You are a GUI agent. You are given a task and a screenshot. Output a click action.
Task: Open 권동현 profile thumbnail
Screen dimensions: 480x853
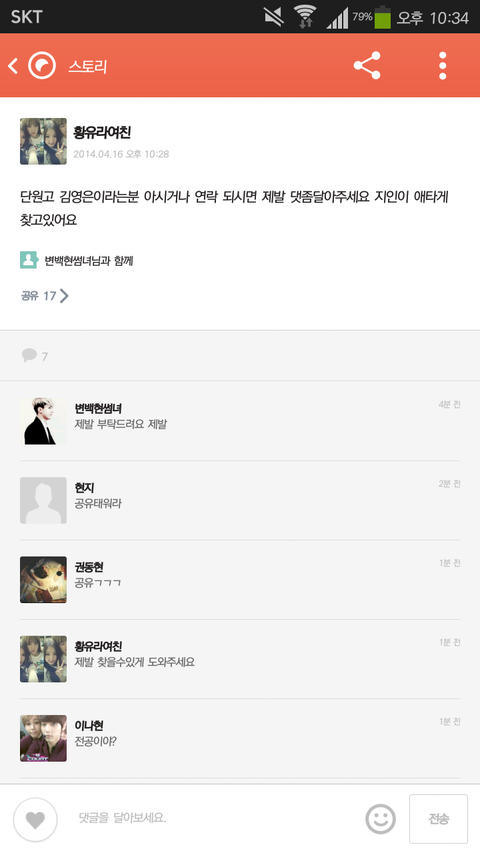click(43, 580)
